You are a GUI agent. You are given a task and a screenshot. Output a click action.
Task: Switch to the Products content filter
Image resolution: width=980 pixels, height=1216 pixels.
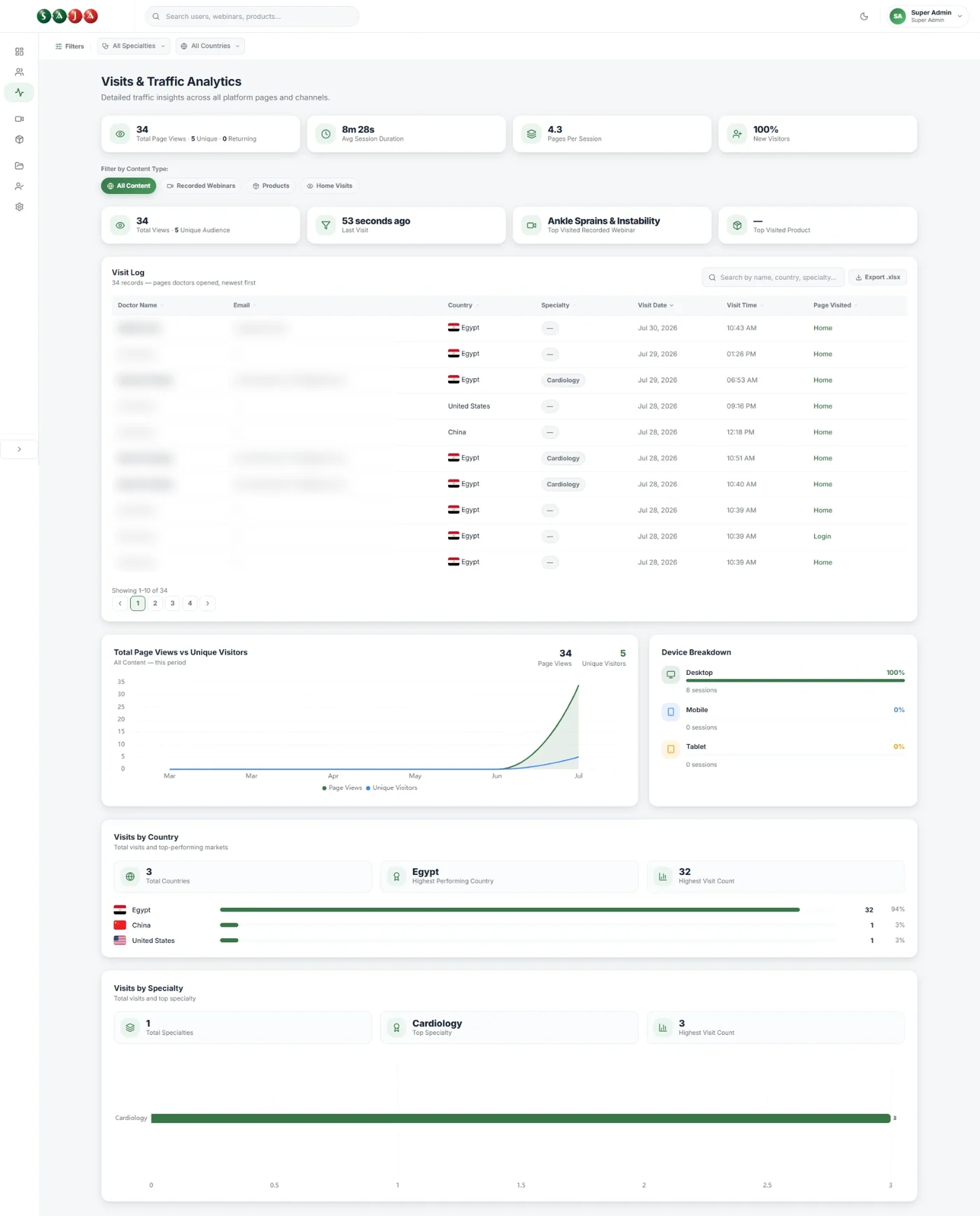click(271, 186)
